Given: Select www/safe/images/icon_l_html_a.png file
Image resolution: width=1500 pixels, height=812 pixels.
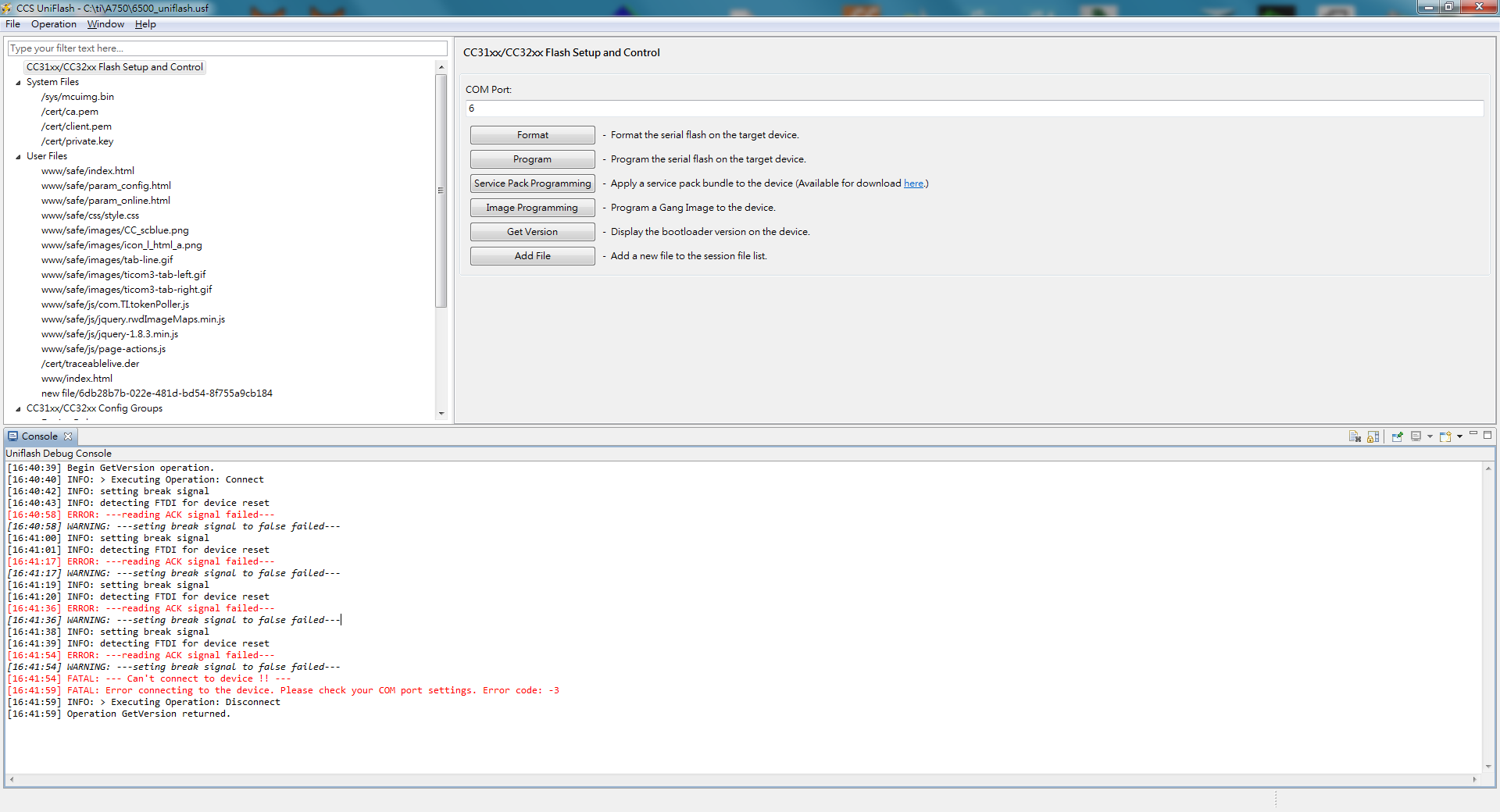Looking at the screenshot, I should pos(121,245).
